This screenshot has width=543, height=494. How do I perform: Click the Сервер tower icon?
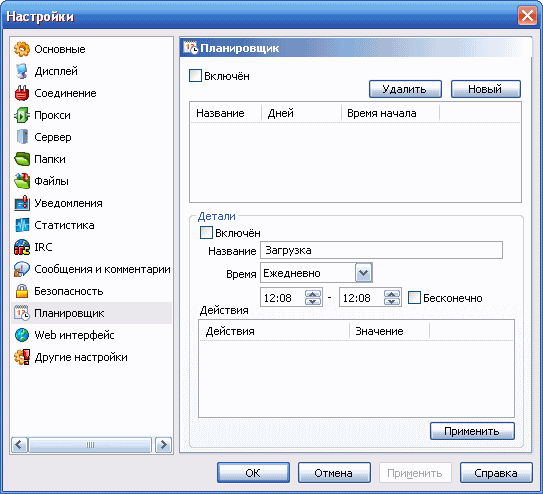(22, 137)
